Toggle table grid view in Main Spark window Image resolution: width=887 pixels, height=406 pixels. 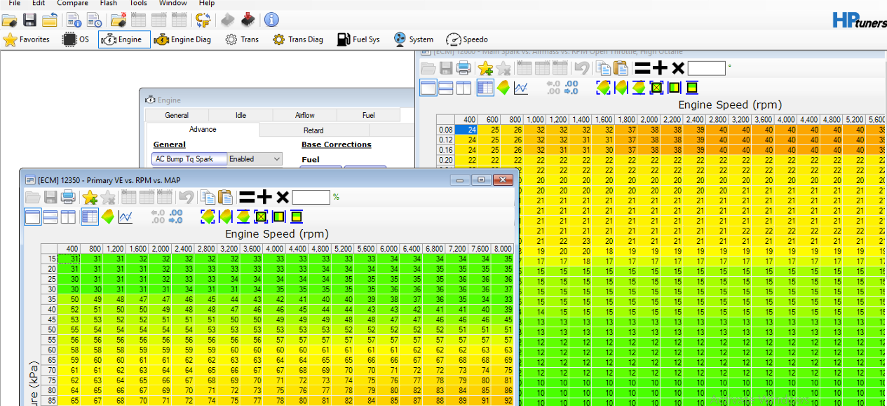(x=485, y=88)
